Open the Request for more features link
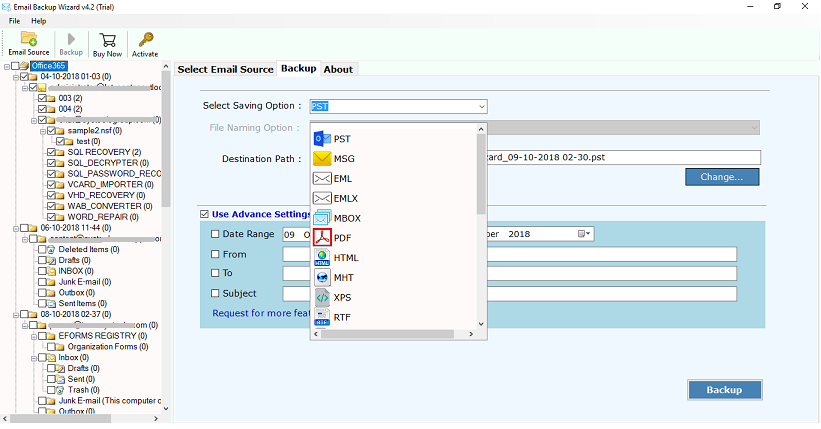Screen dimensions: 821x429 point(261,313)
